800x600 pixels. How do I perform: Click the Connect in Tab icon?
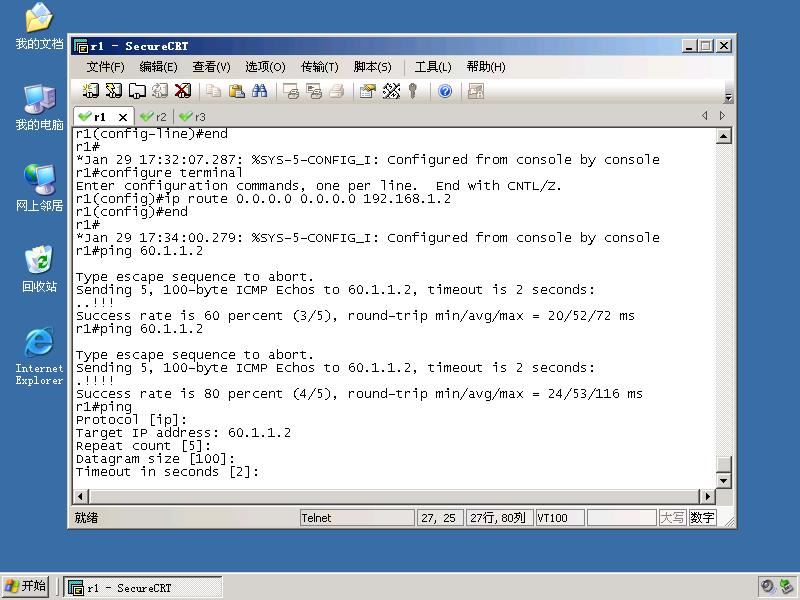137,91
